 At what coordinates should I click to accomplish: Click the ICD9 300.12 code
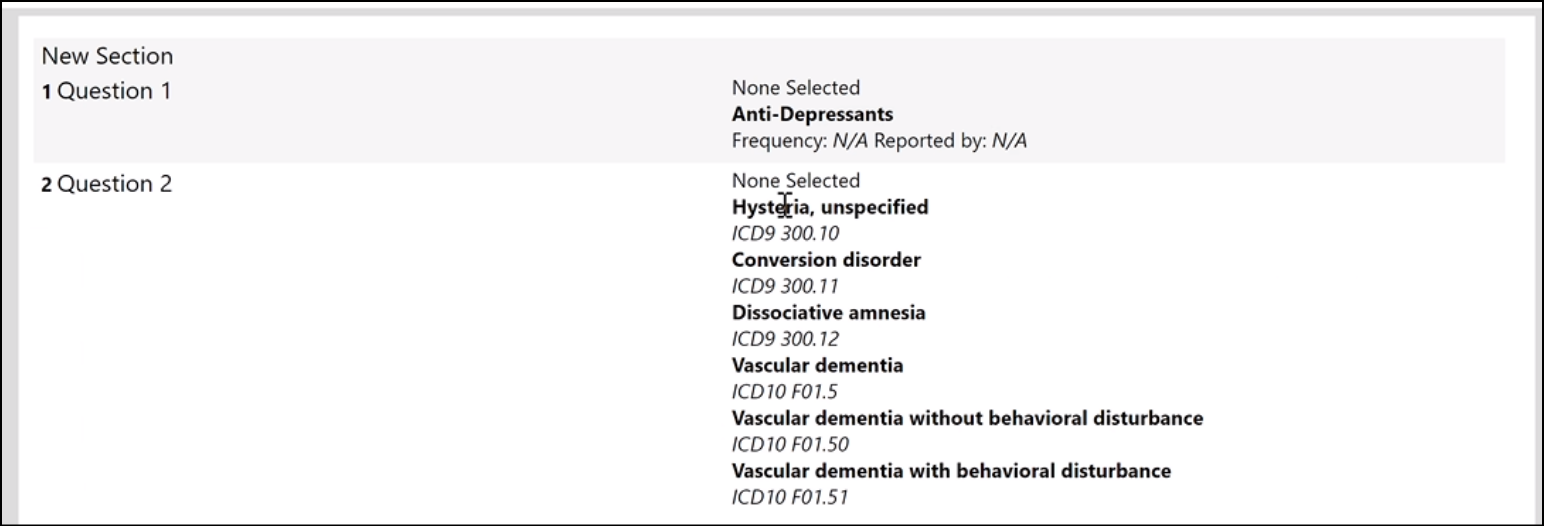(x=785, y=339)
